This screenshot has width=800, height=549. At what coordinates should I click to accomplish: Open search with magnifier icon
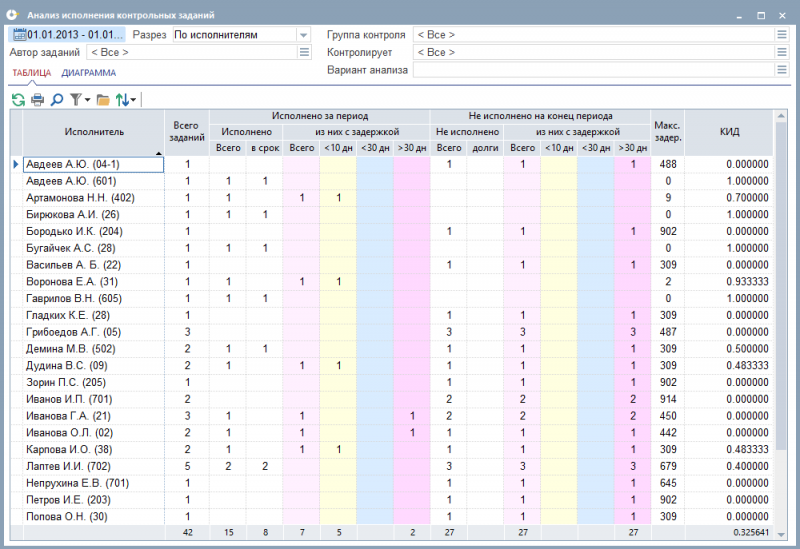coord(57,99)
